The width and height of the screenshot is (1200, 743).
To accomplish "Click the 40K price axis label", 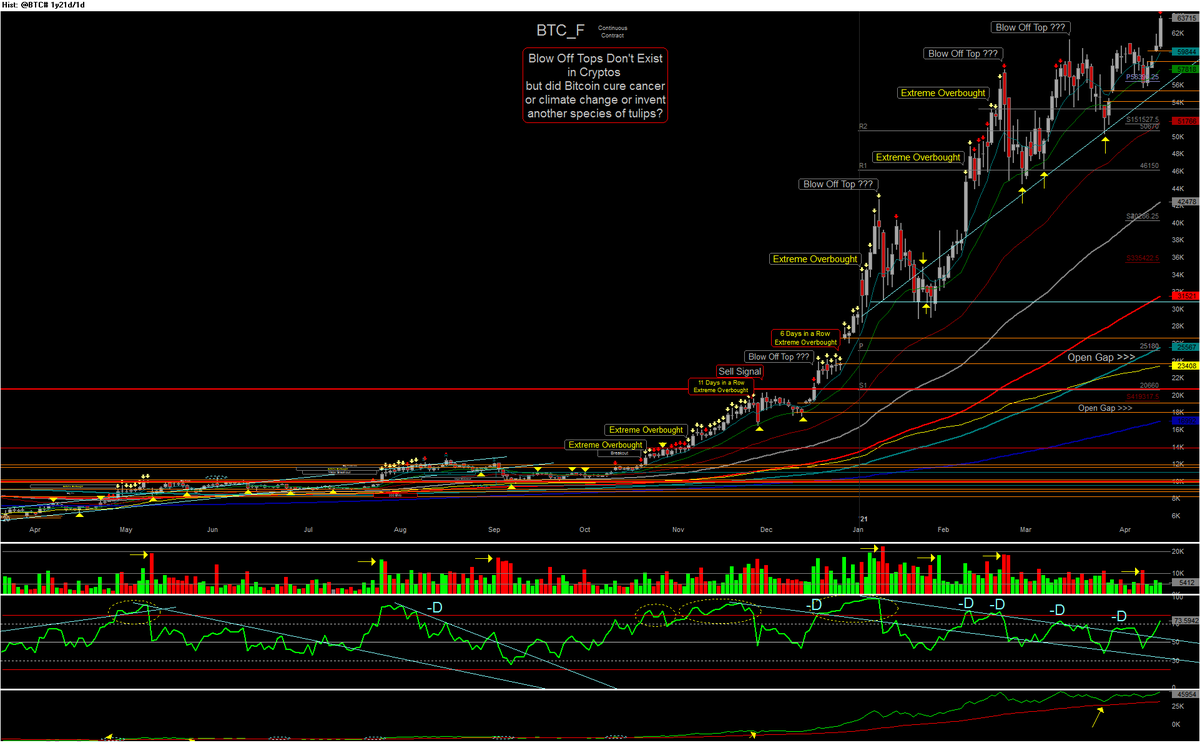I will [1180, 223].
